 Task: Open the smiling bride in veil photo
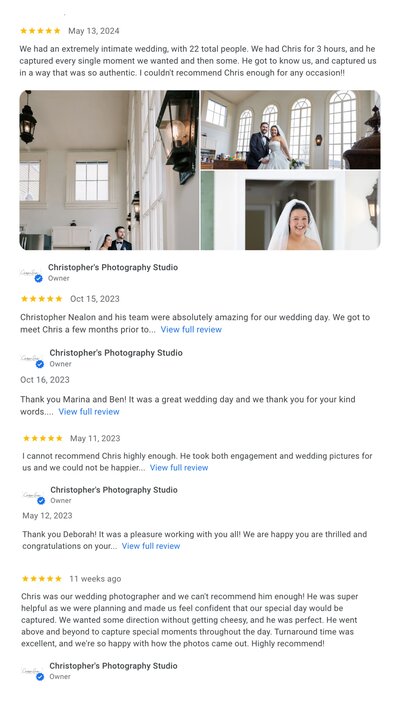click(x=291, y=210)
